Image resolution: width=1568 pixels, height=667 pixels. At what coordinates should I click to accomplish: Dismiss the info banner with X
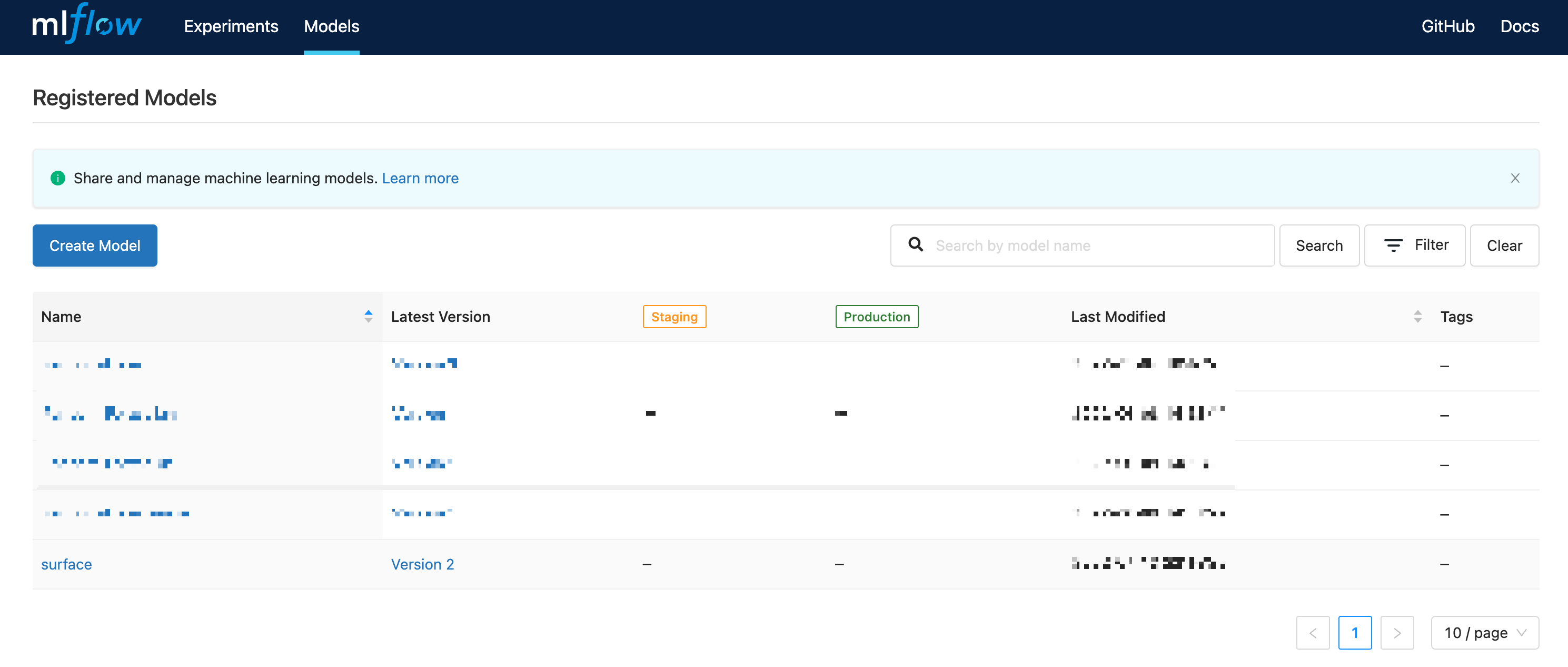pos(1514,178)
